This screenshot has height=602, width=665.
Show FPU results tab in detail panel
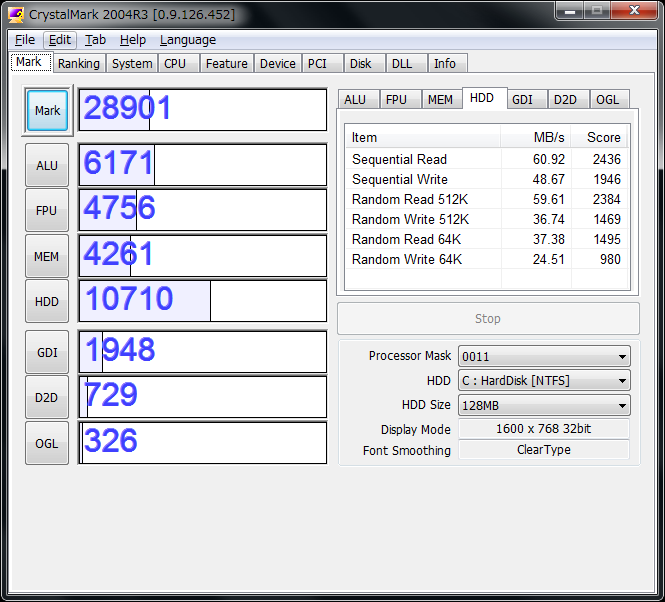400,99
